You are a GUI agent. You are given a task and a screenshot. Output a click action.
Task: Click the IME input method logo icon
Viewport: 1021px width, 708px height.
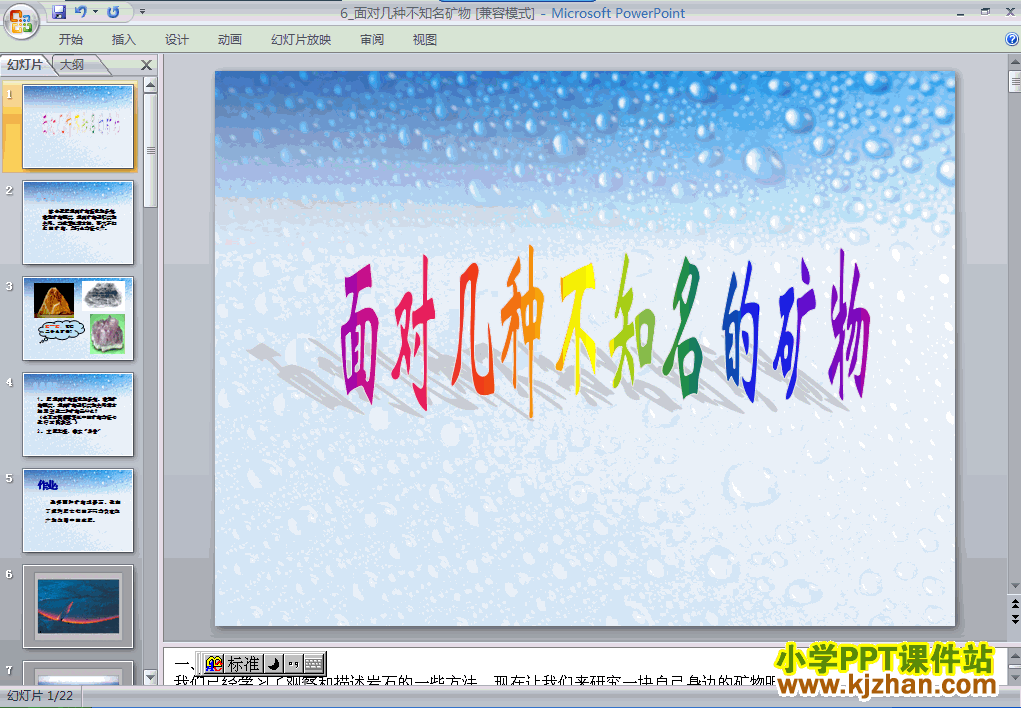click(214, 664)
